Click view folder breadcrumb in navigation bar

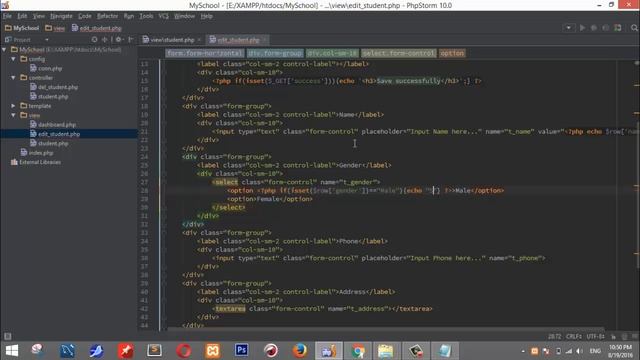tap(55, 28)
